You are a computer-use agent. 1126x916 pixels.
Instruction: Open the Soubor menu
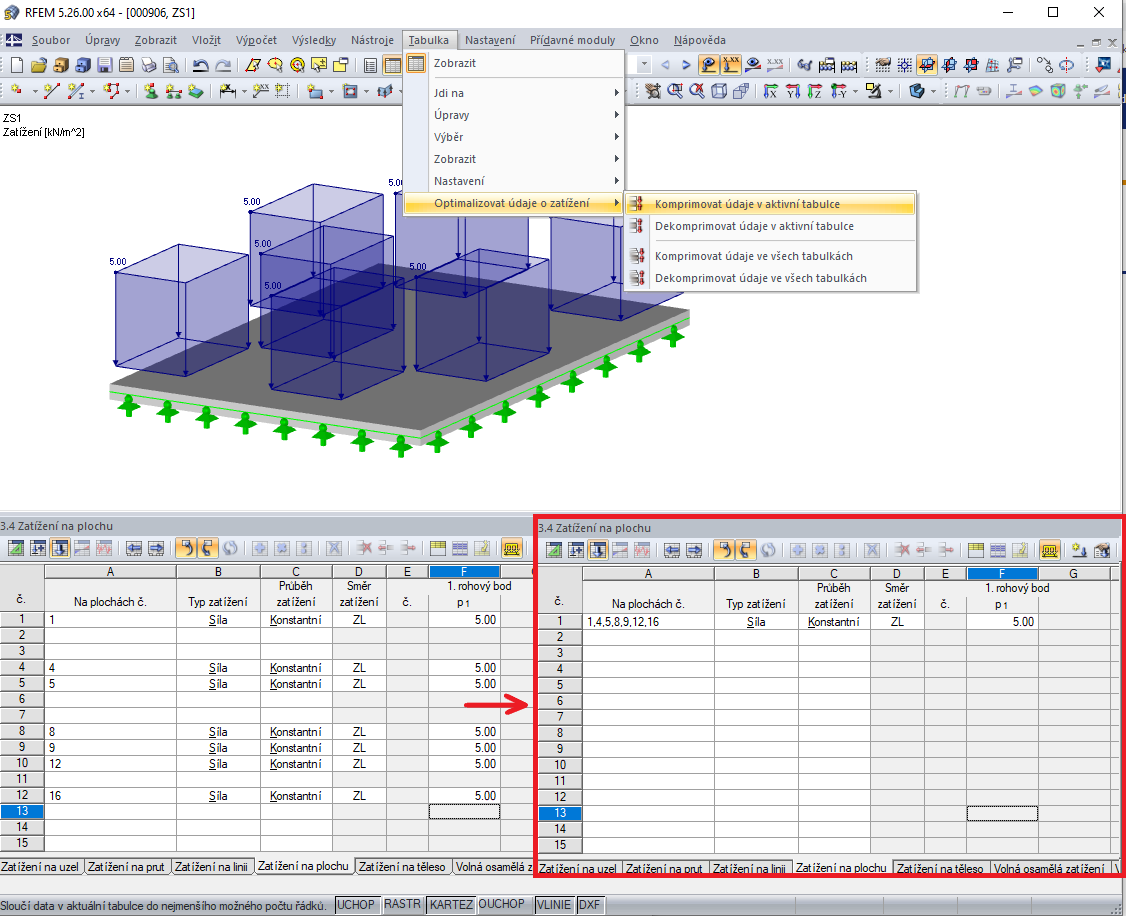pos(51,40)
